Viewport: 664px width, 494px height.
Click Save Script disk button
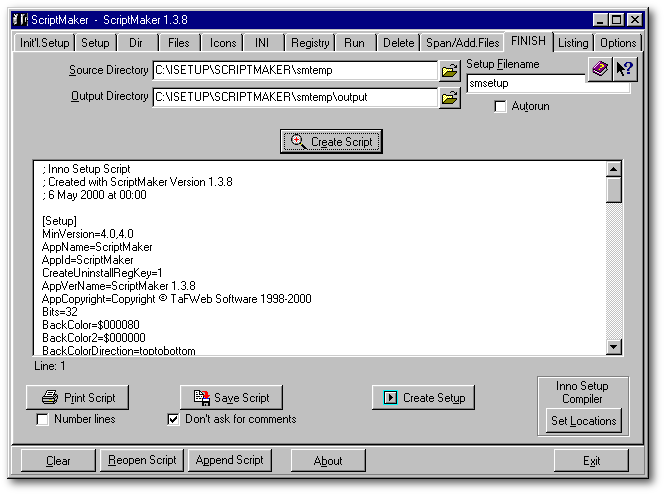pyautogui.click(x=231, y=397)
